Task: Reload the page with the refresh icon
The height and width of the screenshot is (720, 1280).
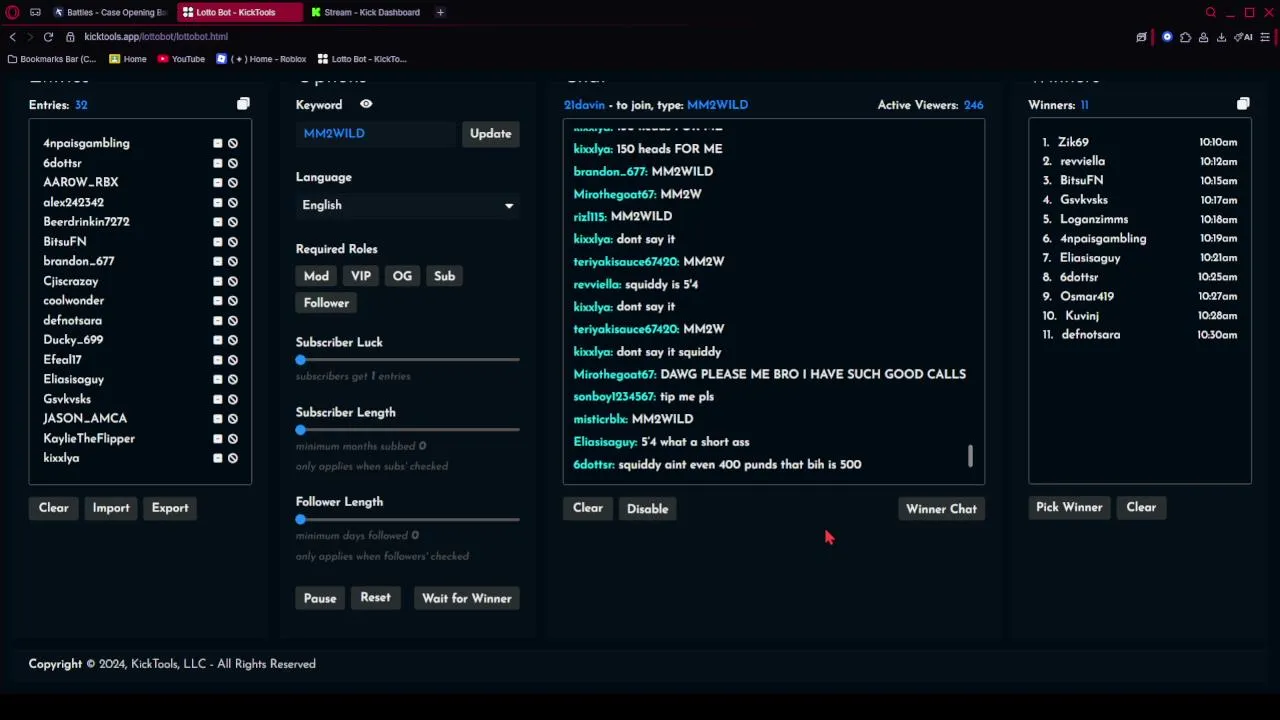Action: pos(48,37)
